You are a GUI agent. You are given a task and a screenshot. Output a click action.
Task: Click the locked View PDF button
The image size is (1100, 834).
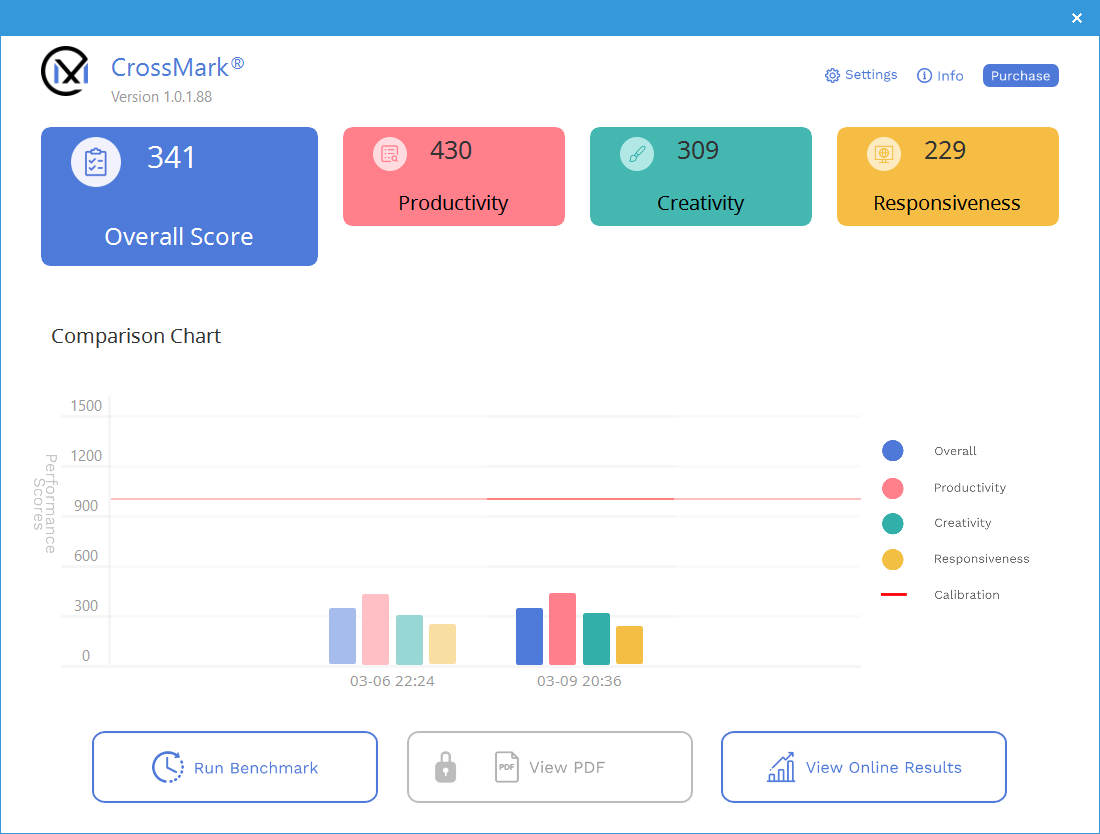(550, 767)
